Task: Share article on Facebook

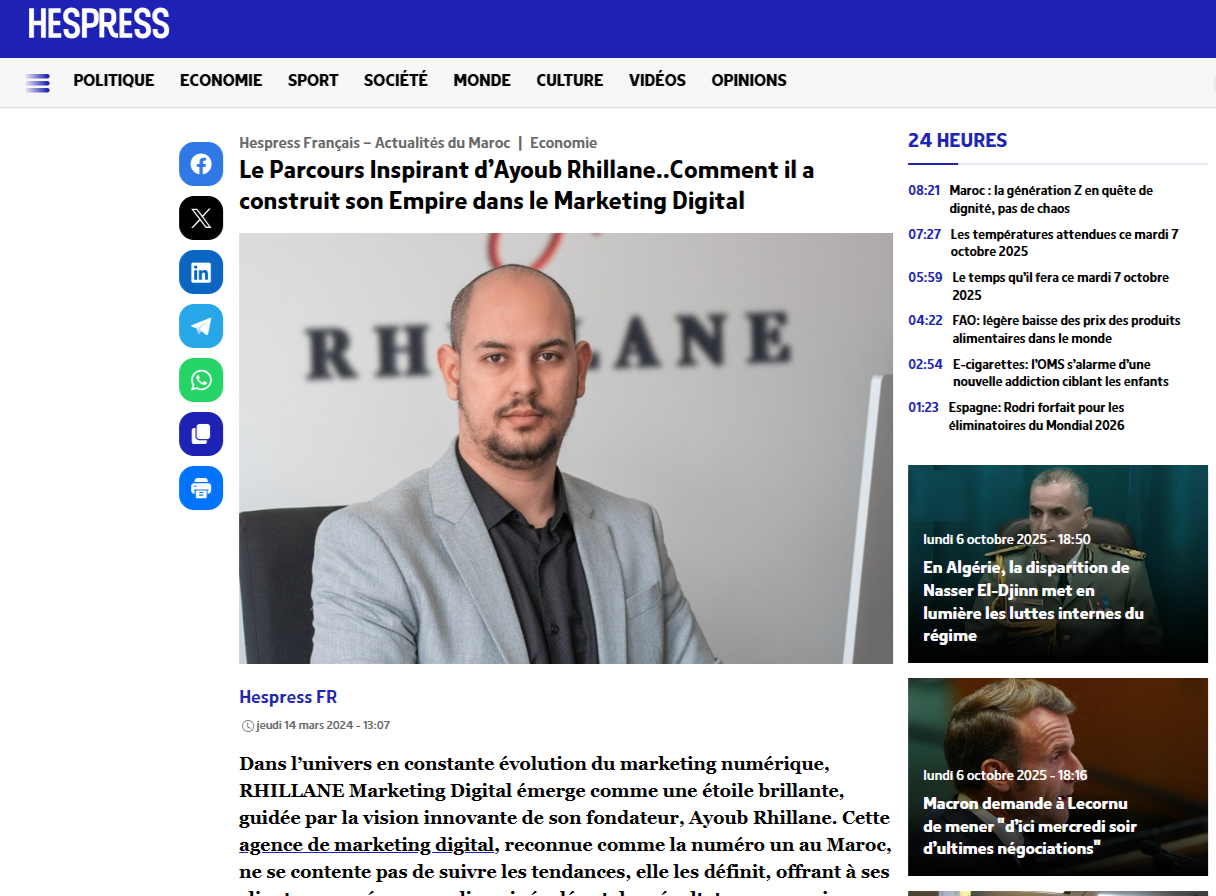Action: [x=201, y=164]
